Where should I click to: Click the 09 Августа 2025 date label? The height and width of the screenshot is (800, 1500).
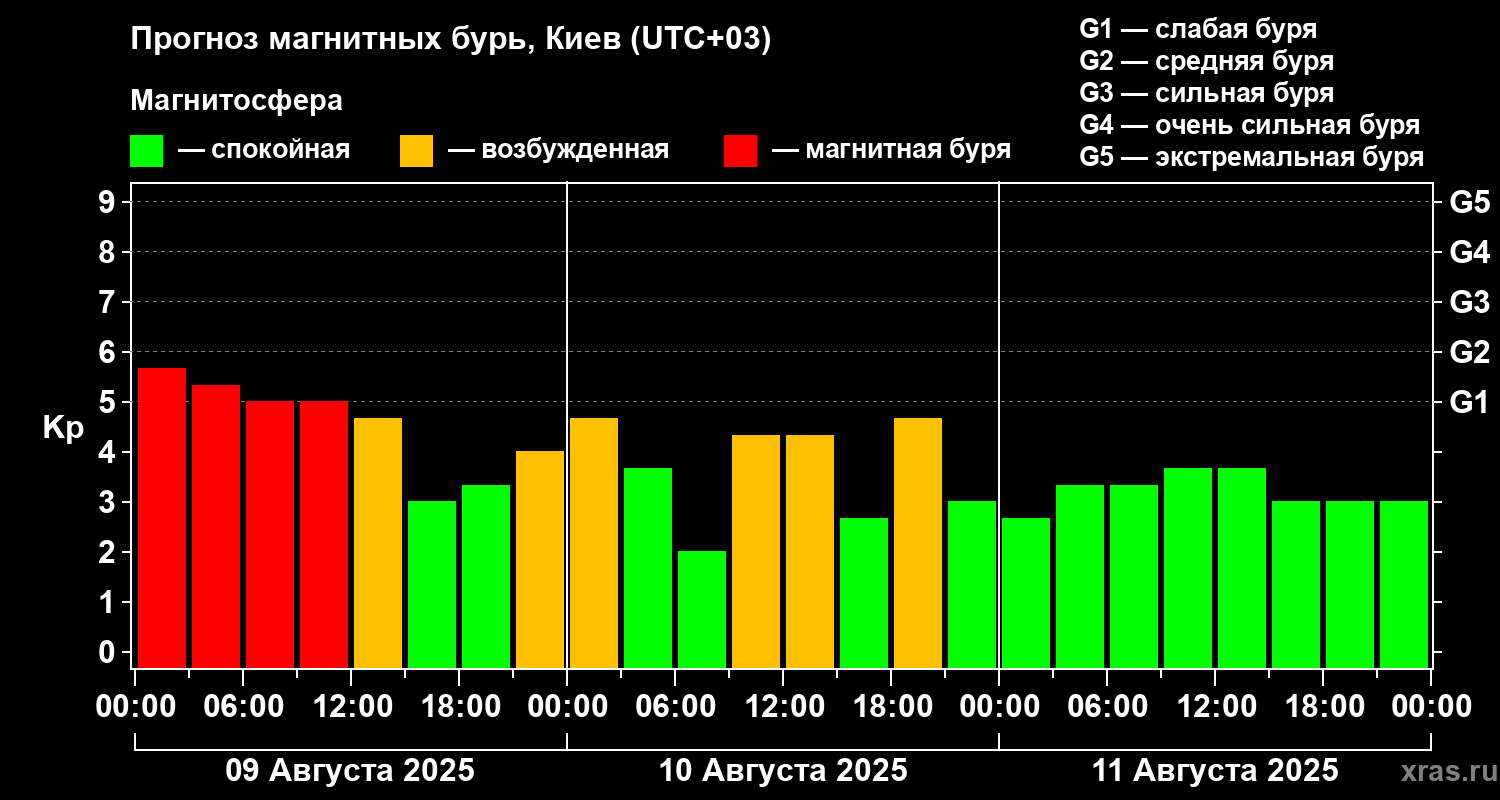[350, 771]
